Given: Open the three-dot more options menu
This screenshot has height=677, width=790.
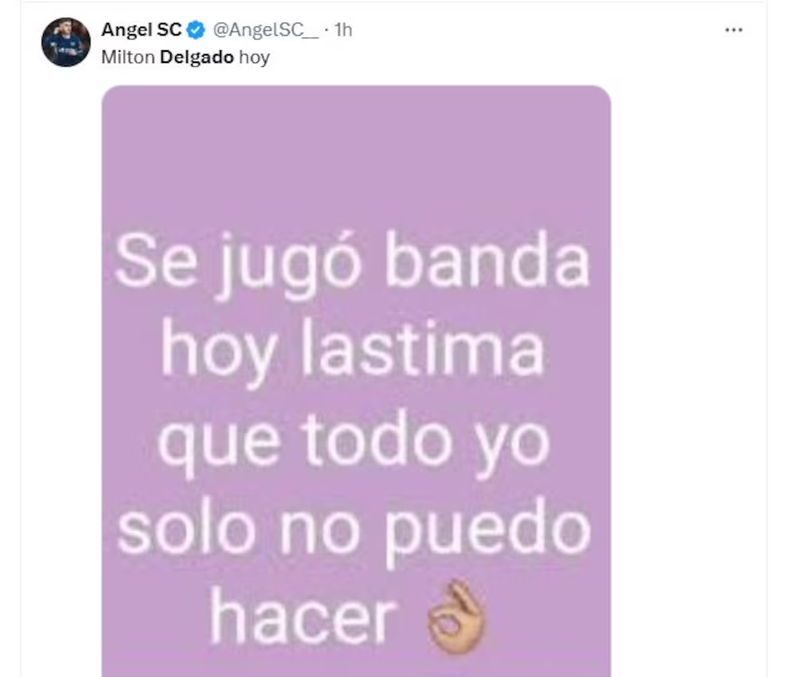Looking at the screenshot, I should pyautogui.click(x=734, y=30).
